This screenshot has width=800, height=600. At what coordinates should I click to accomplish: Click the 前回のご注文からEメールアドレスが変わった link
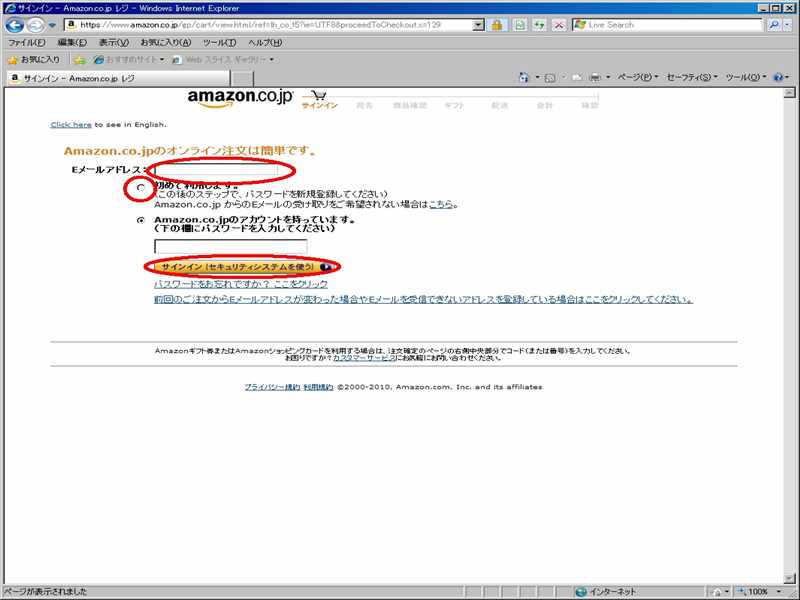423,299
